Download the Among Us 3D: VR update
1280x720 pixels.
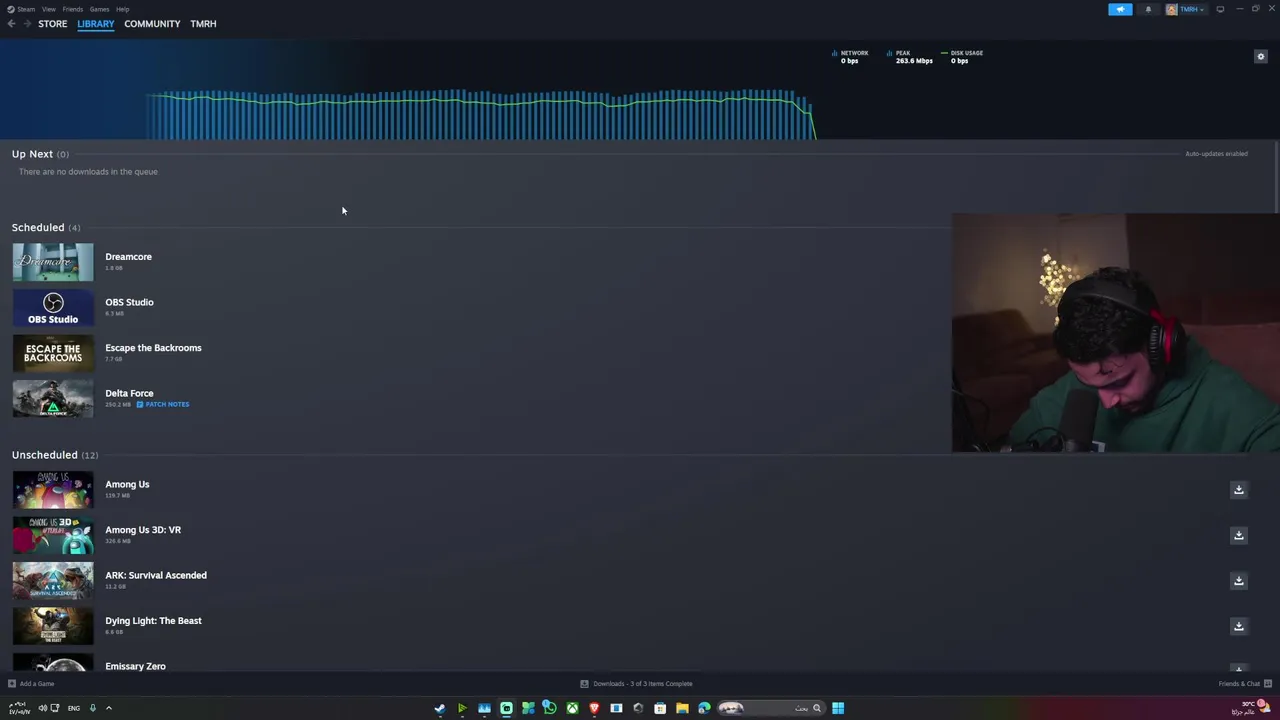pyautogui.click(x=1238, y=535)
